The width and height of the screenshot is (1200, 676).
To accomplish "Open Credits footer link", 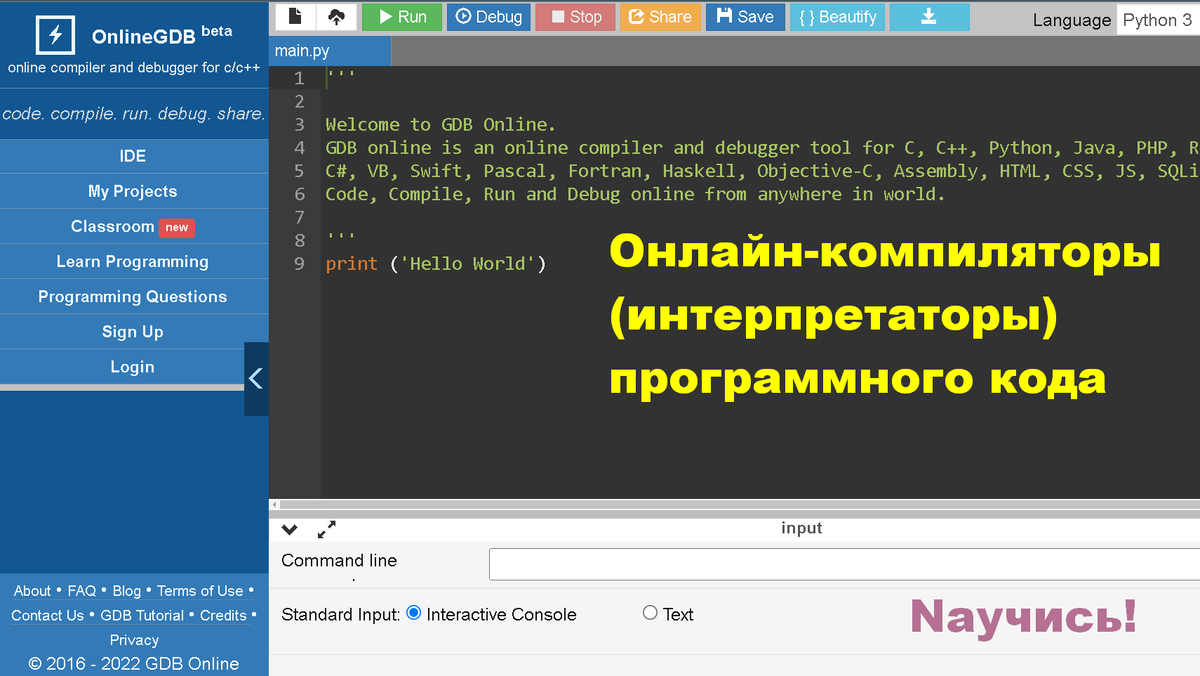I will (224, 615).
